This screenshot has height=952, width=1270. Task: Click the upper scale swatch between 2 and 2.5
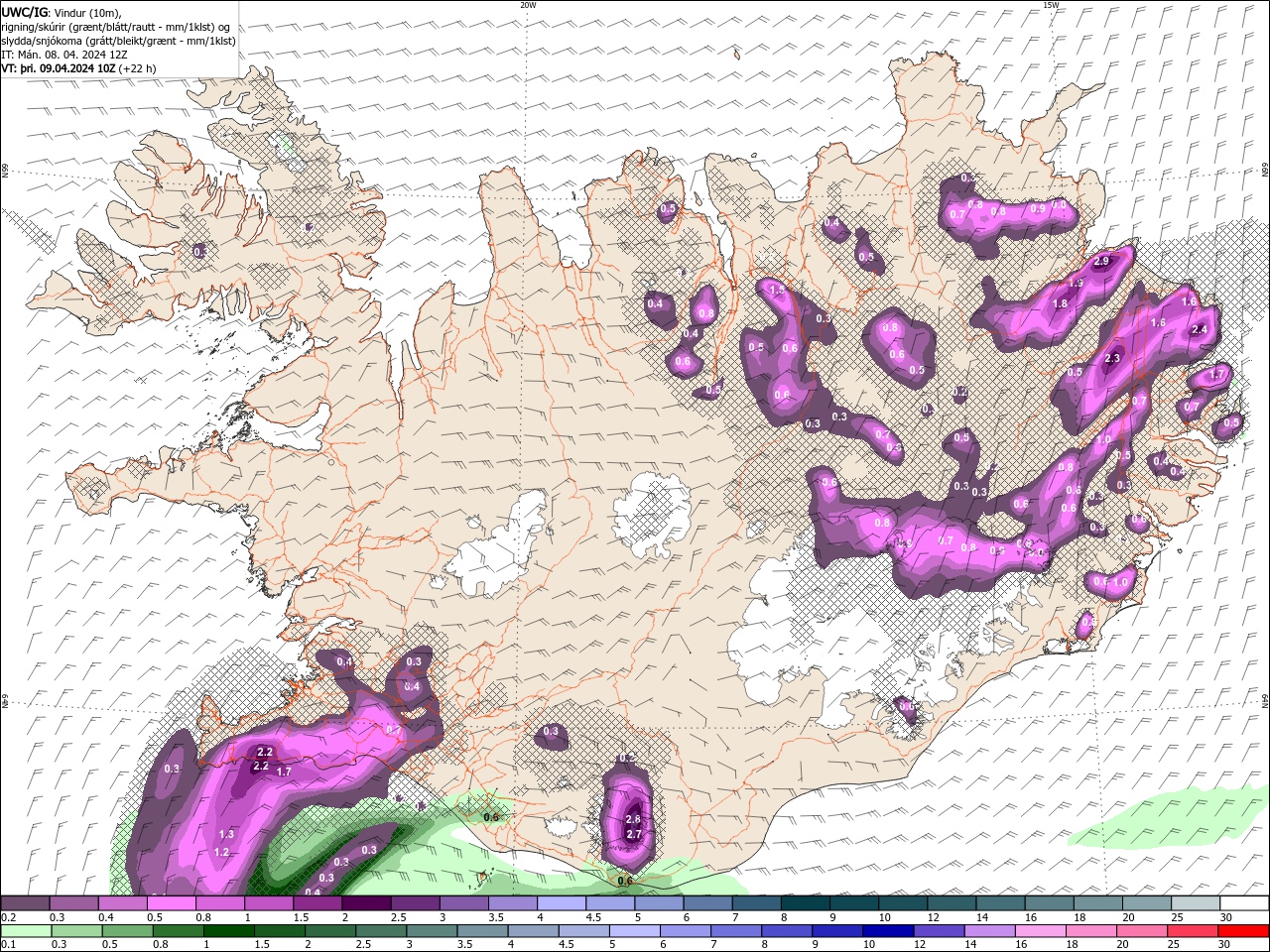click(x=365, y=903)
